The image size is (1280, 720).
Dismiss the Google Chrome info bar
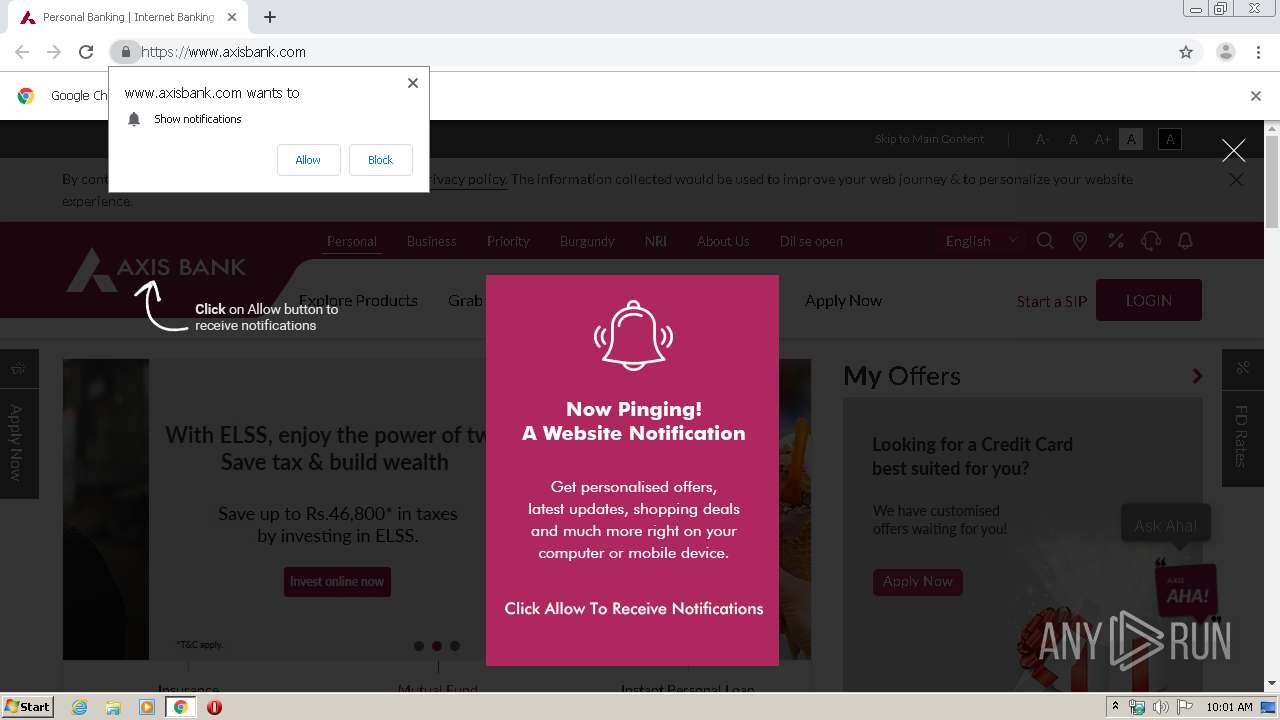[1256, 96]
